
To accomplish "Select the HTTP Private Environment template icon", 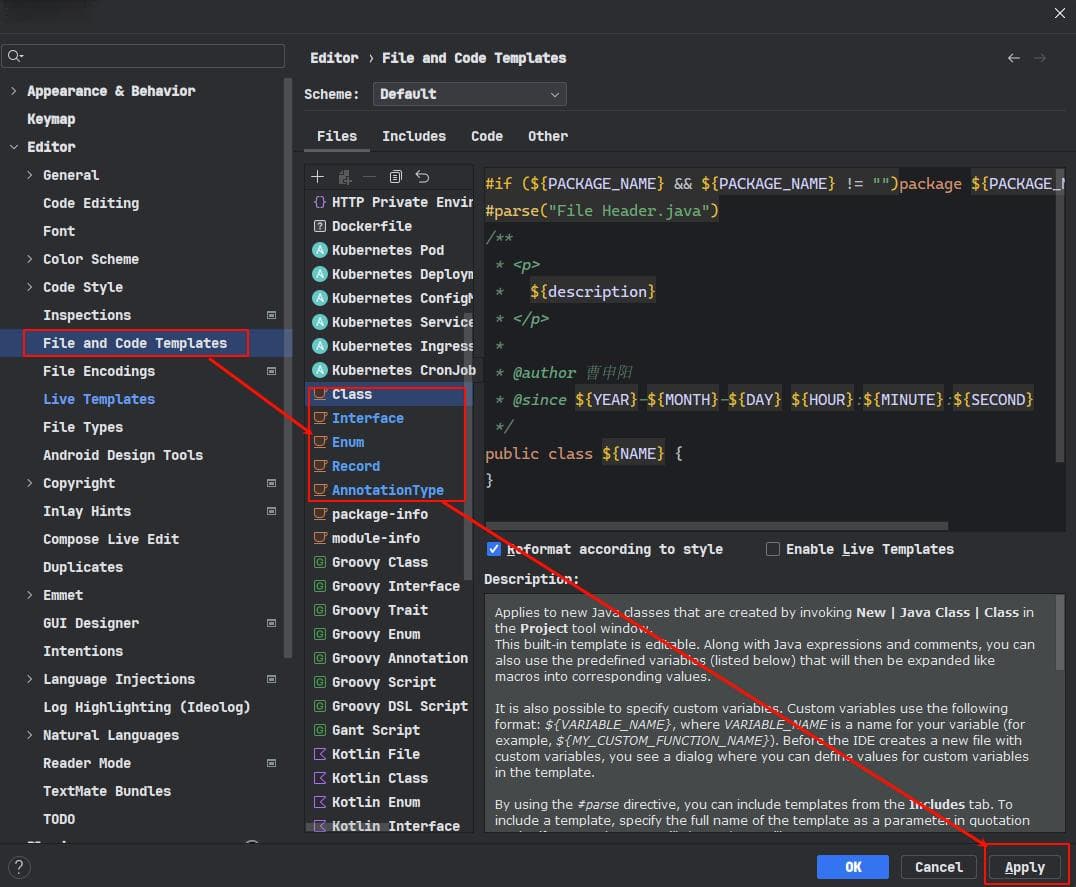I will click(x=319, y=202).
